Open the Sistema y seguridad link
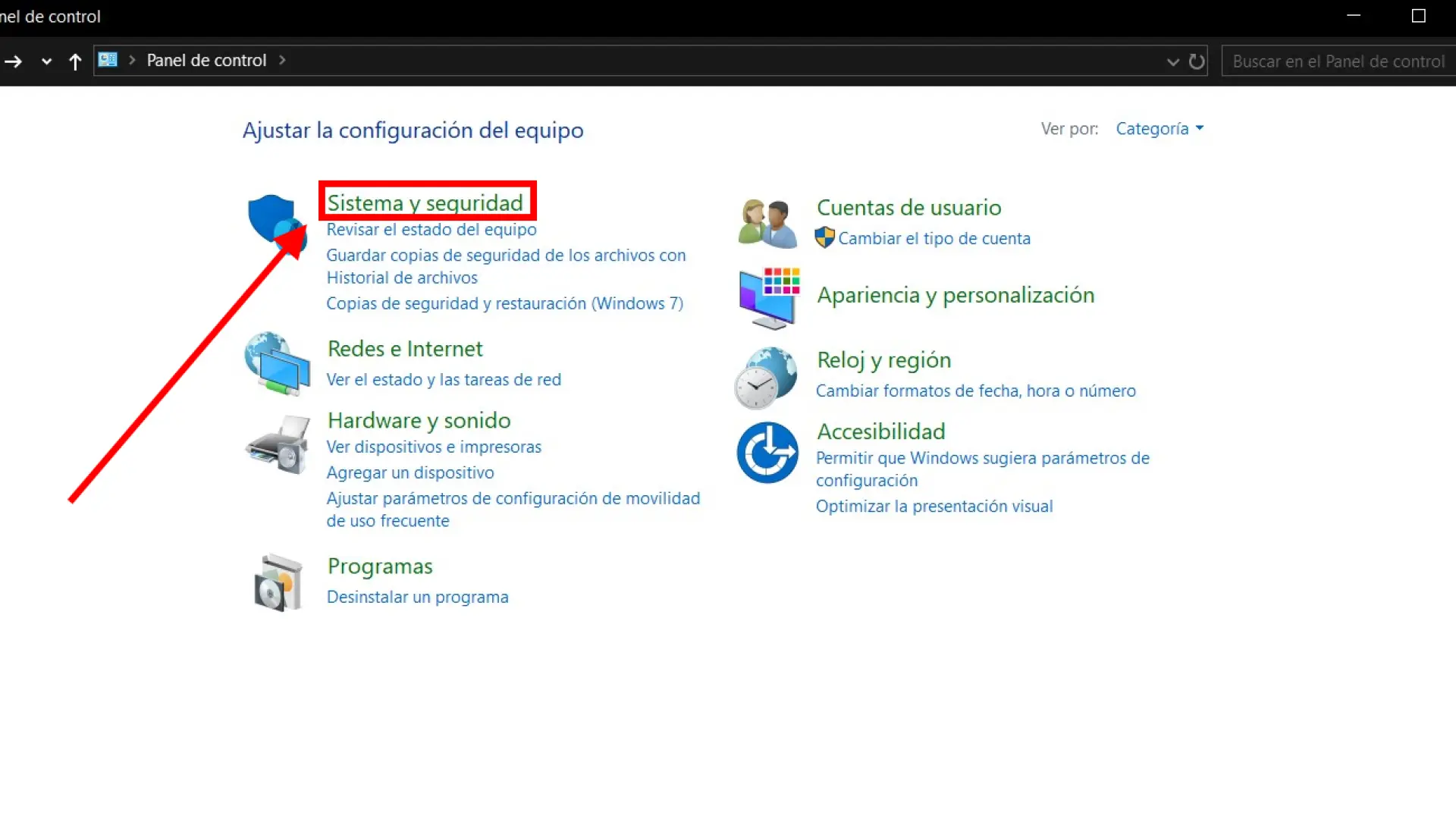This screenshot has height=819, width=1456. coord(425,202)
